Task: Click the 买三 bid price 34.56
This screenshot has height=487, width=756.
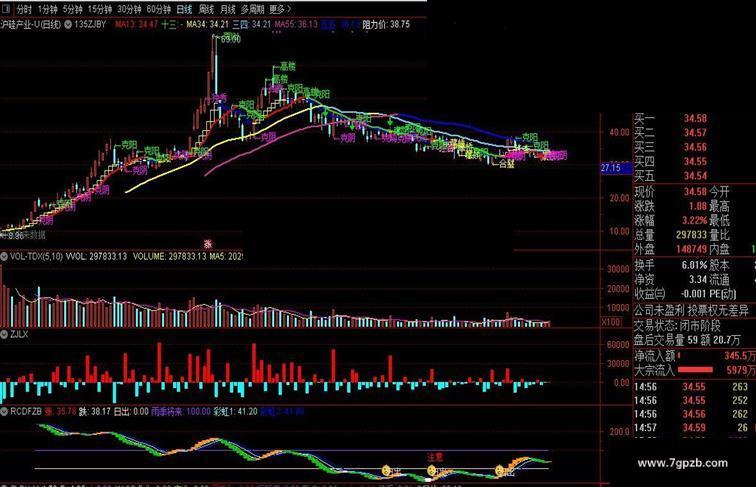Action: (x=695, y=147)
